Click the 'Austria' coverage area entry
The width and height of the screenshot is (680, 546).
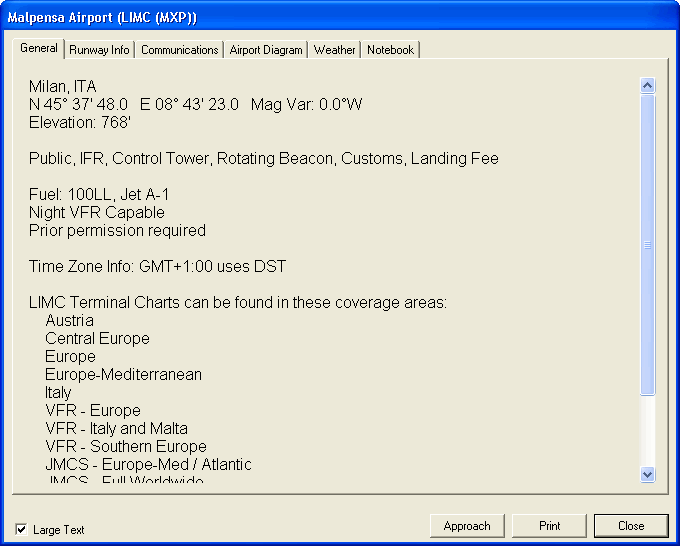point(69,320)
